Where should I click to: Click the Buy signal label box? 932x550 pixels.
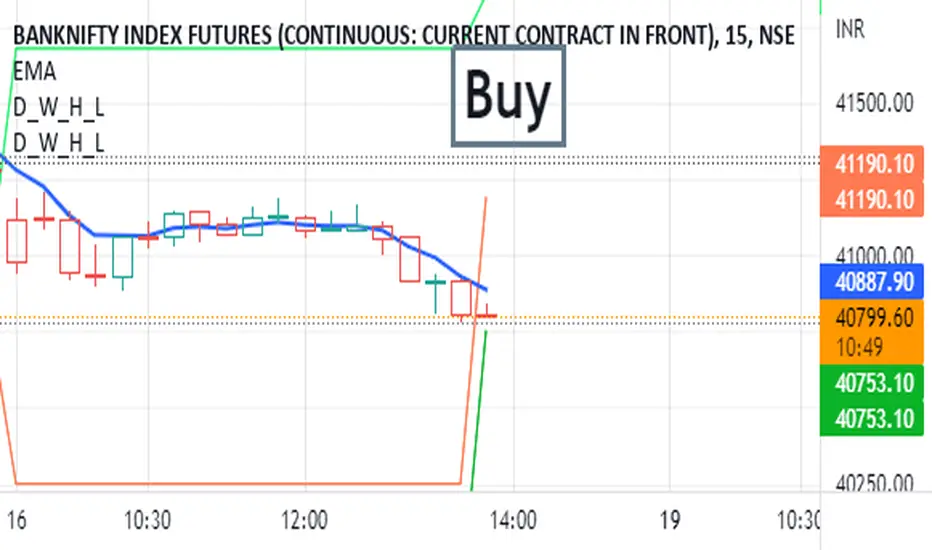[508, 98]
